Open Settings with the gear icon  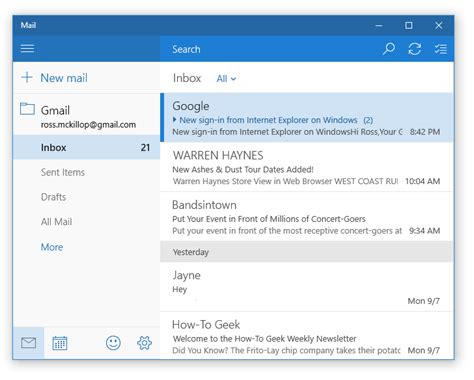(144, 343)
